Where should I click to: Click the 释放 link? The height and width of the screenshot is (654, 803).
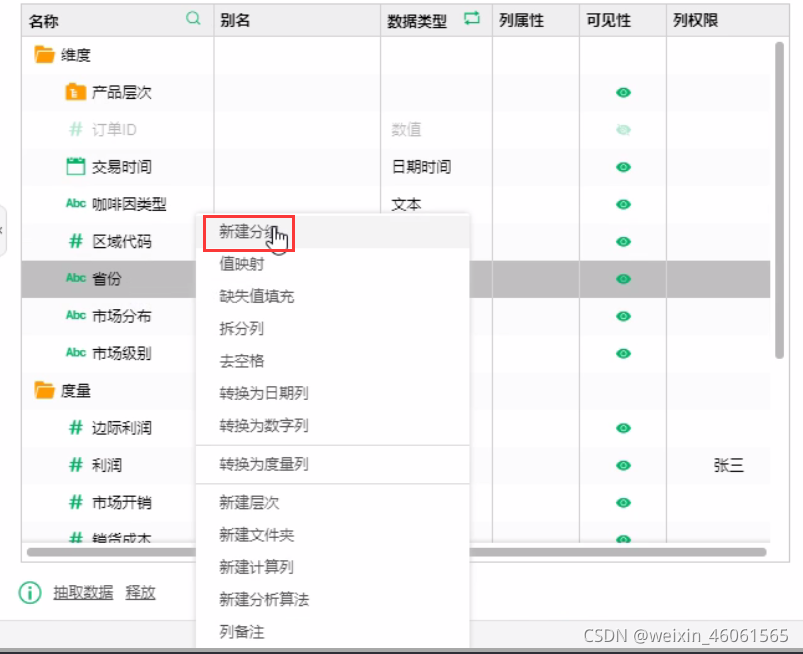tap(140, 592)
